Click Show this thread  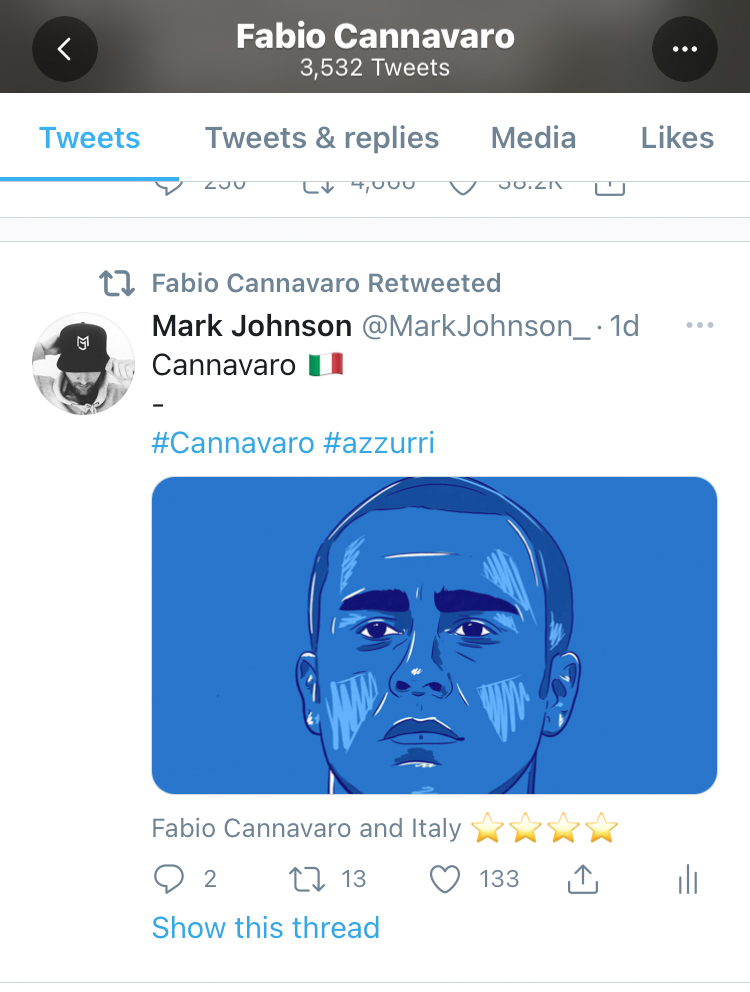(x=265, y=928)
